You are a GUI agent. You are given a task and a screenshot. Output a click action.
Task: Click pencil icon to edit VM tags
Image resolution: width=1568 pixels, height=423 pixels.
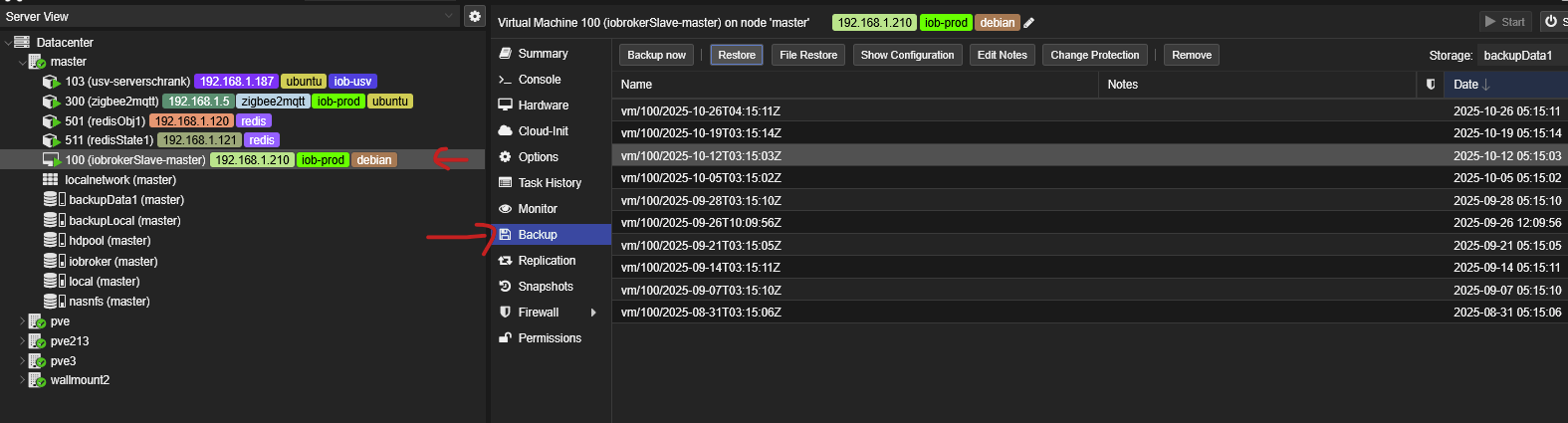(1029, 23)
